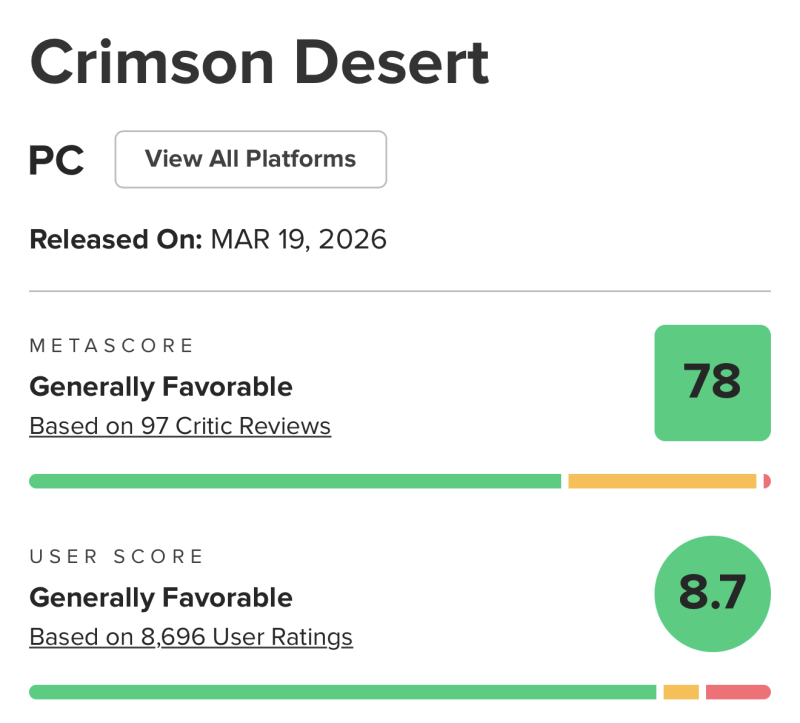The height and width of the screenshot is (723, 800).
Task: Select red negative segment of Metascore bar
Action: tap(767, 481)
